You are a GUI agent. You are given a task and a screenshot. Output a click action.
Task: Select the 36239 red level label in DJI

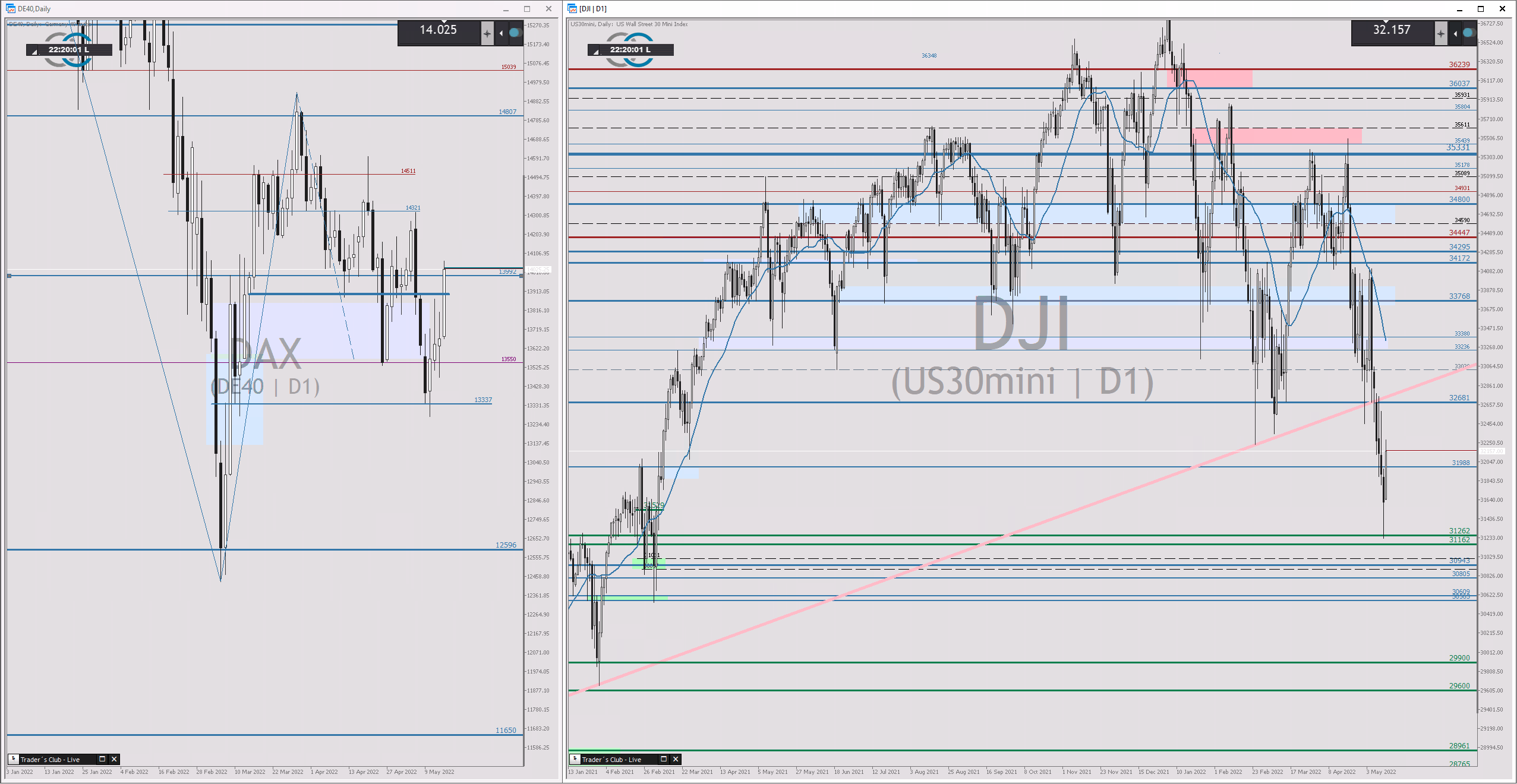coord(1459,65)
